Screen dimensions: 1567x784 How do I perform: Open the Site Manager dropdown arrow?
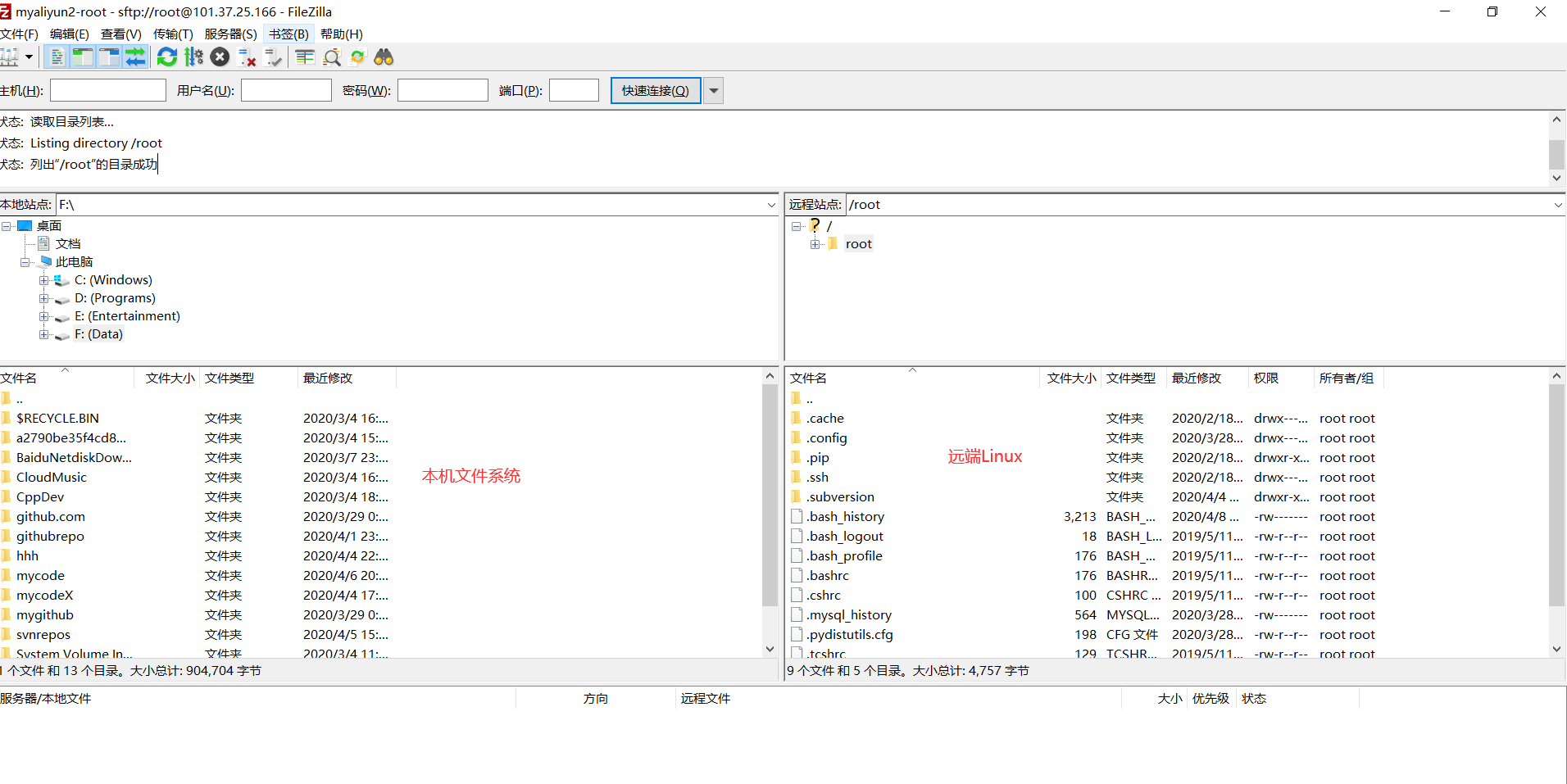(x=29, y=57)
